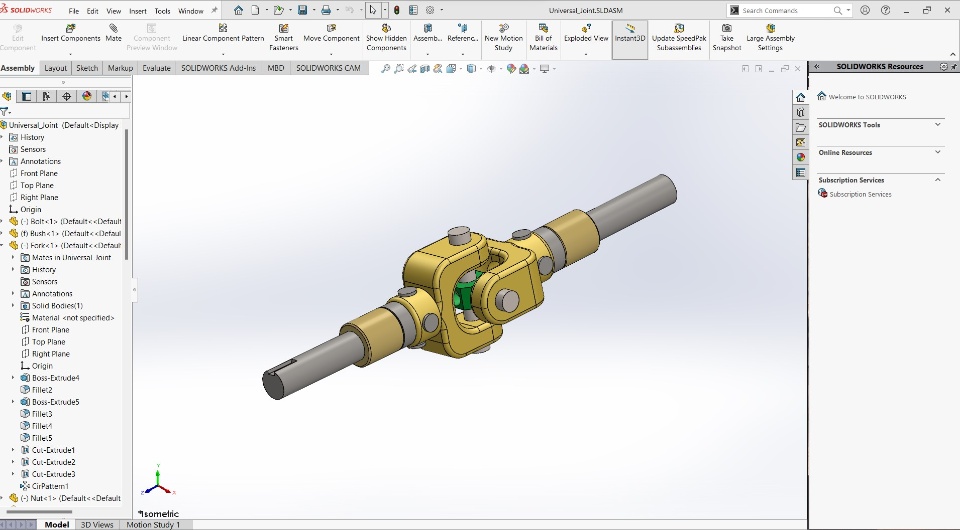Open Design Library icon in task pane

pos(800,112)
